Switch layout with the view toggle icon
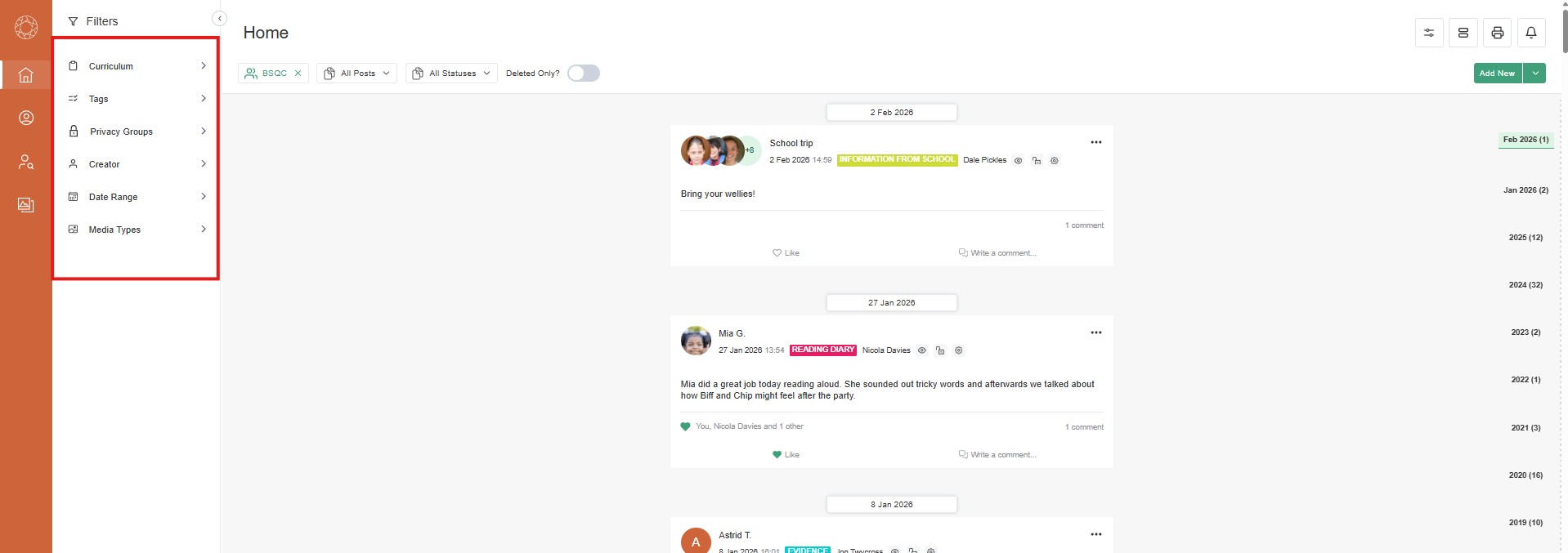Image resolution: width=1568 pixels, height=553 pixels. tap(1463, 33)
